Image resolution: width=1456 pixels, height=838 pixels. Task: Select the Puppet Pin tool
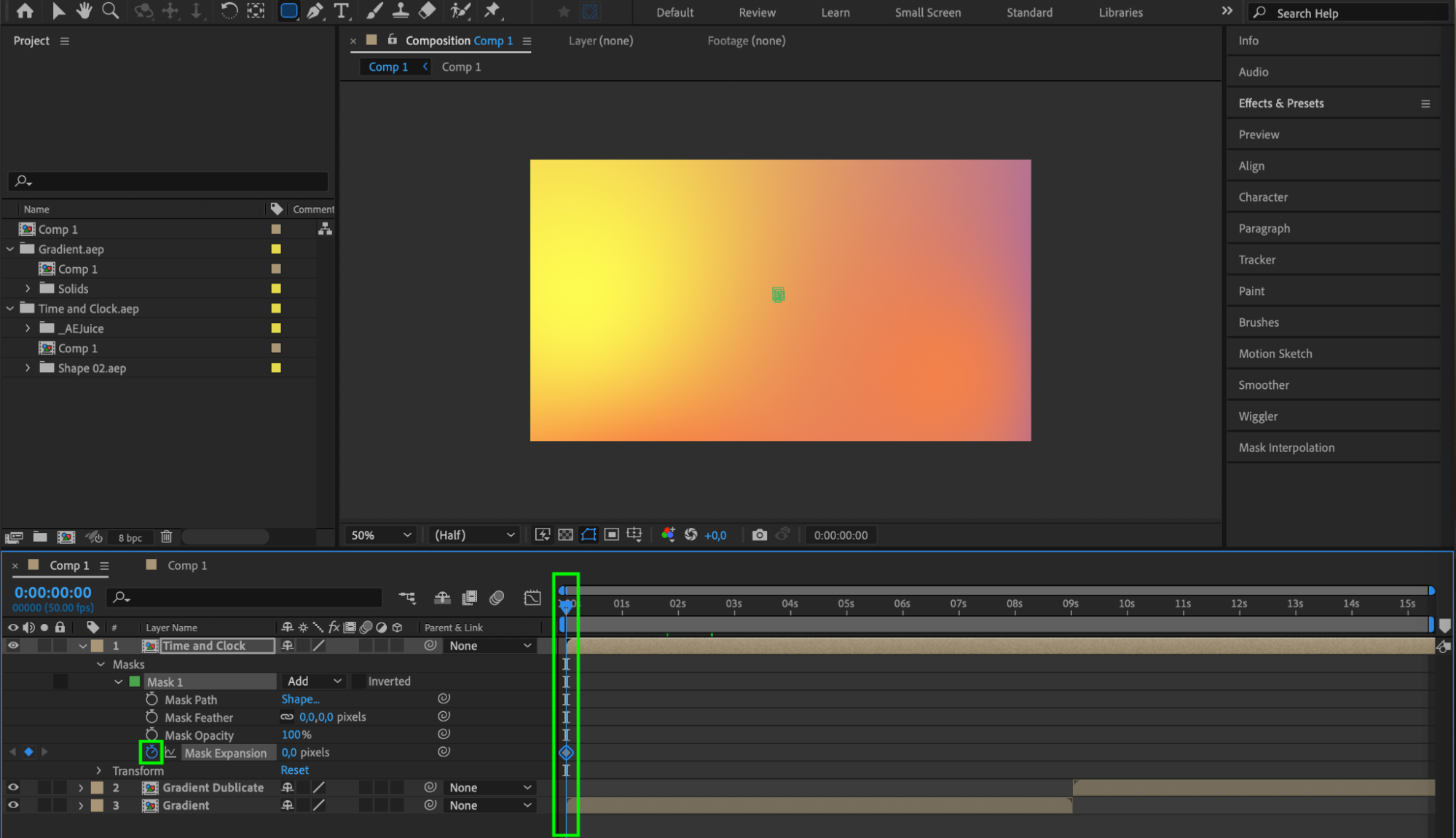click(492, 11)
